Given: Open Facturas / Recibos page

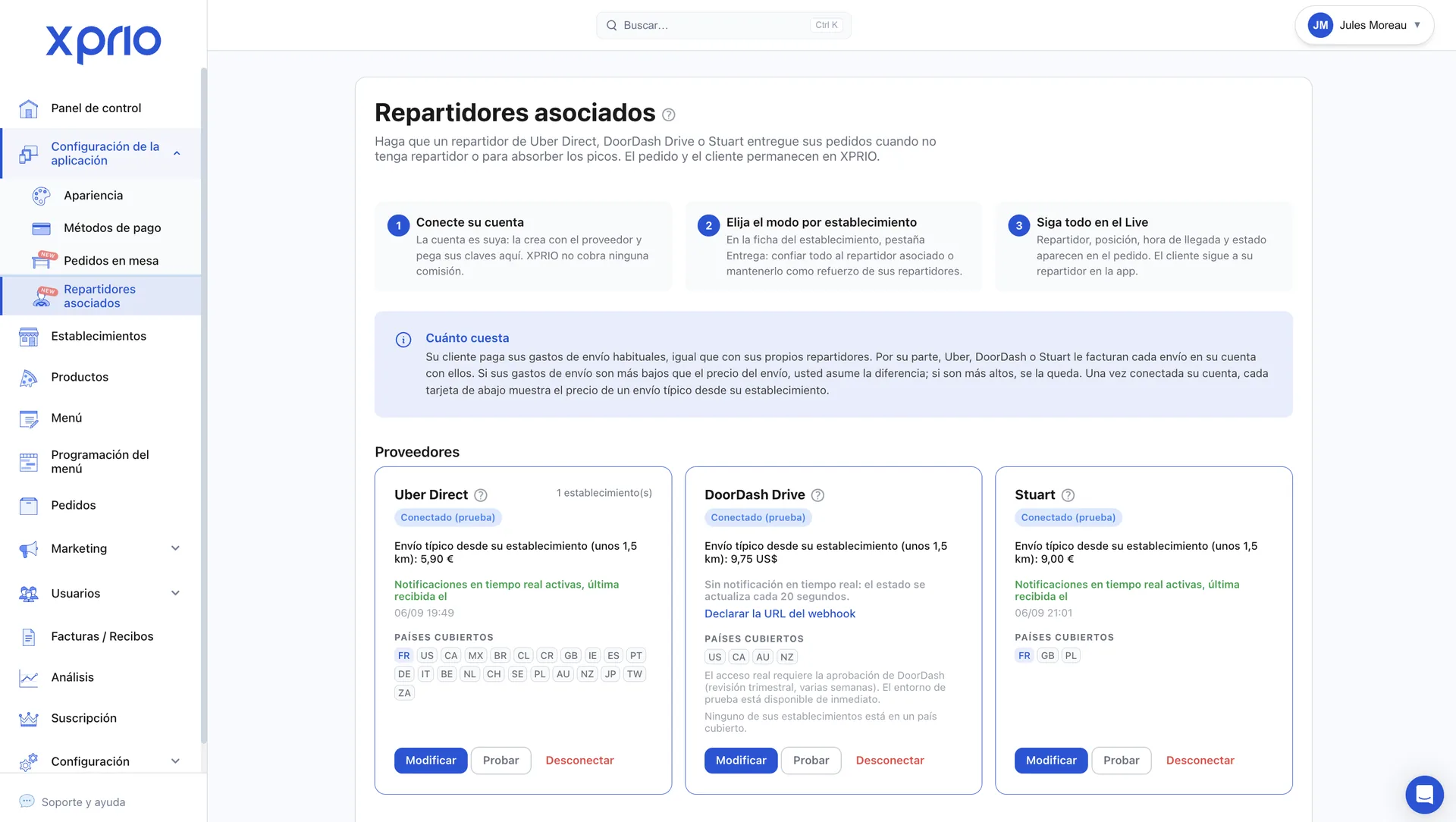Looking at the screenshot, I should 102,637.
